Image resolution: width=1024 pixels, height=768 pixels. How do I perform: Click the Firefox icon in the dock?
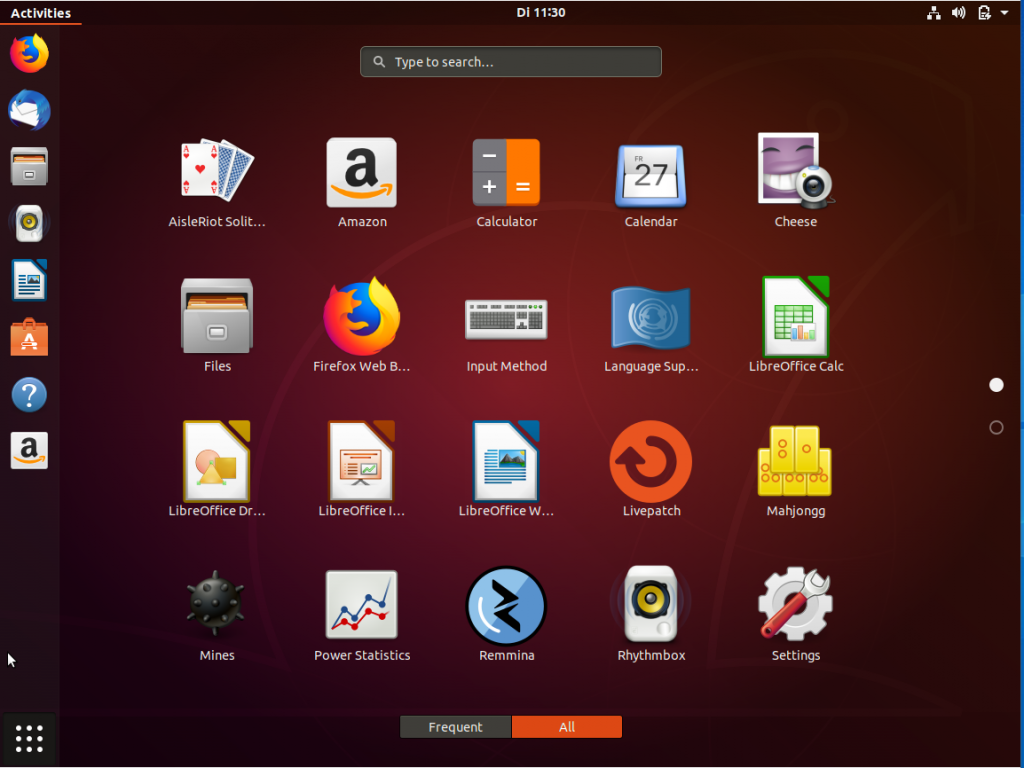tap(29, 54)
